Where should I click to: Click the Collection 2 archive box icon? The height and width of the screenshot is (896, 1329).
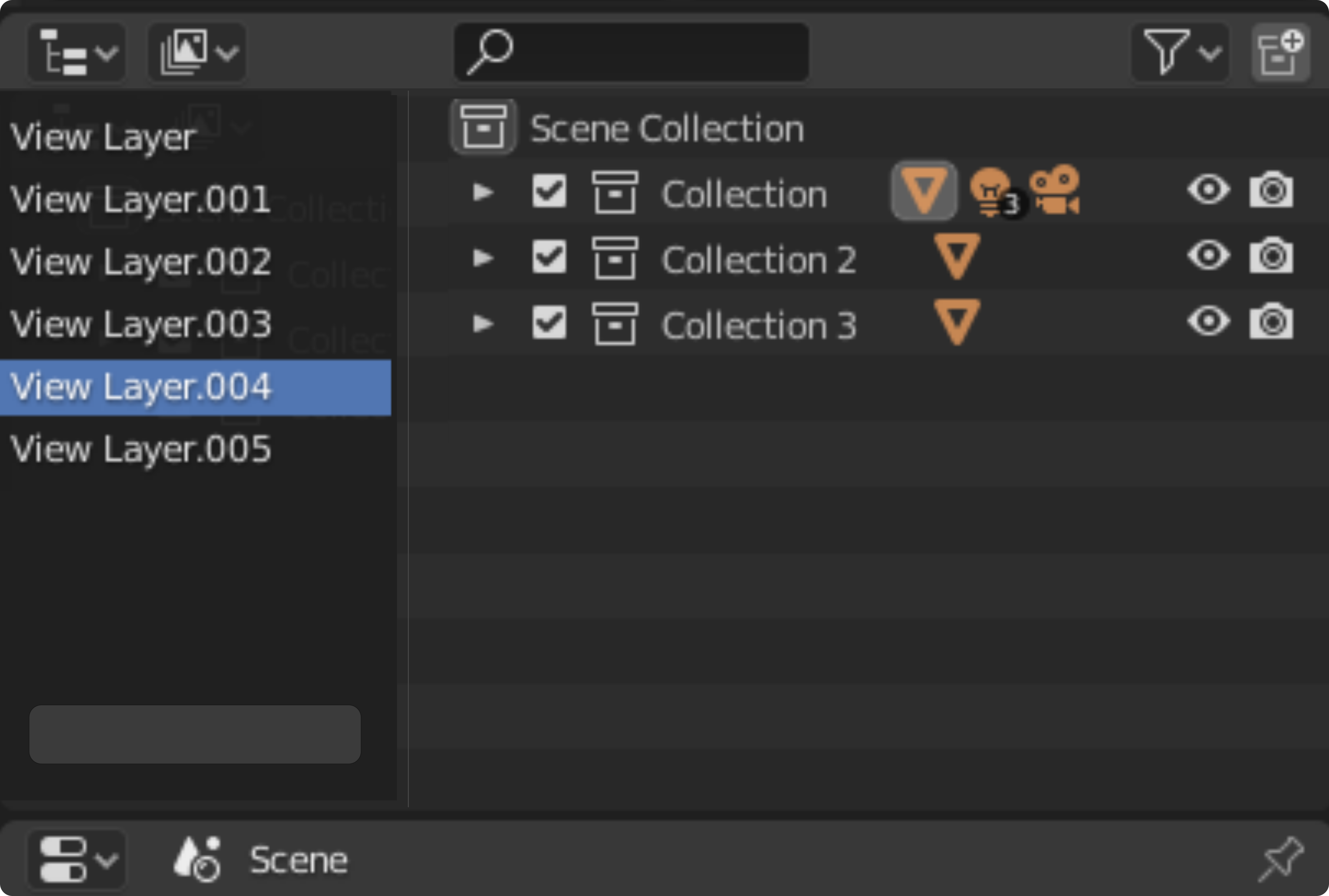pyautogui.click(x=615, y=258)
